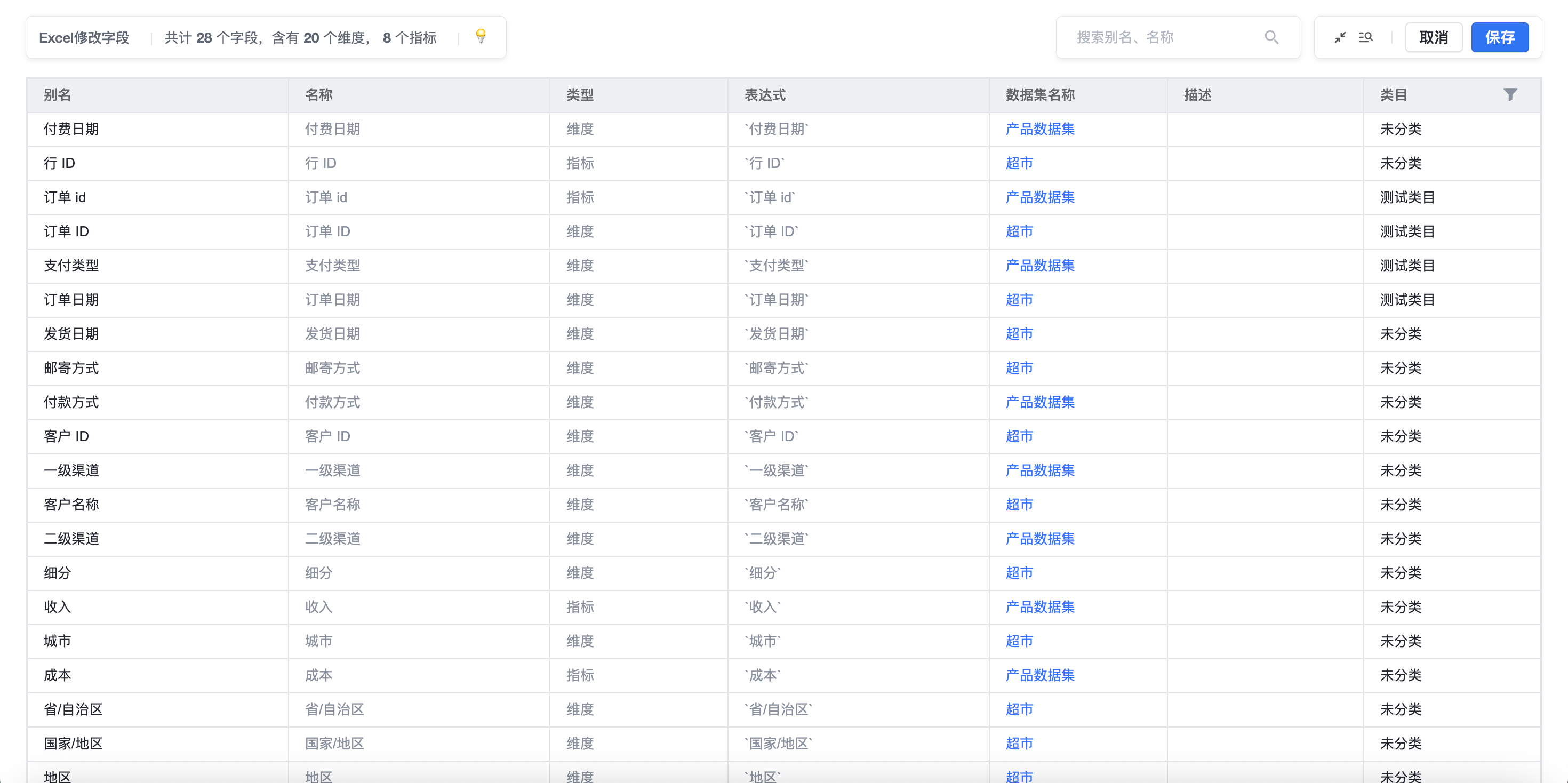1568x783 pixels.
Task: Click the search magnifier icon
Action: coord(1271,37)
